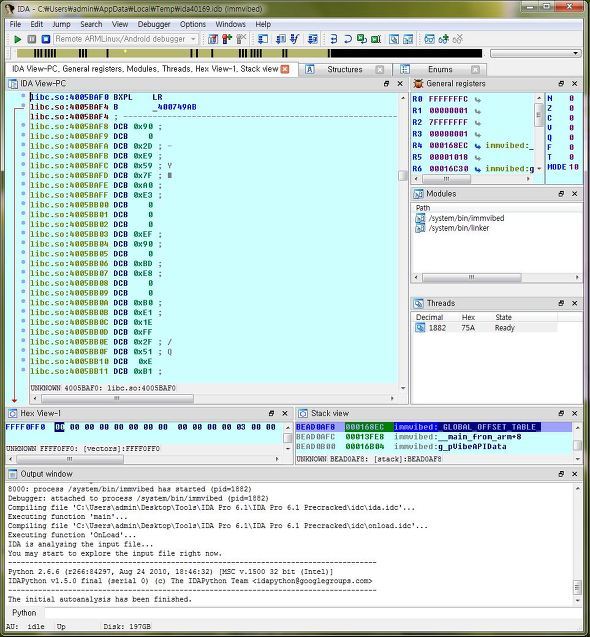Viewport: 590px width, 637px height.
Task: Focus the Python command input field
Action: [x=313, y=613]
